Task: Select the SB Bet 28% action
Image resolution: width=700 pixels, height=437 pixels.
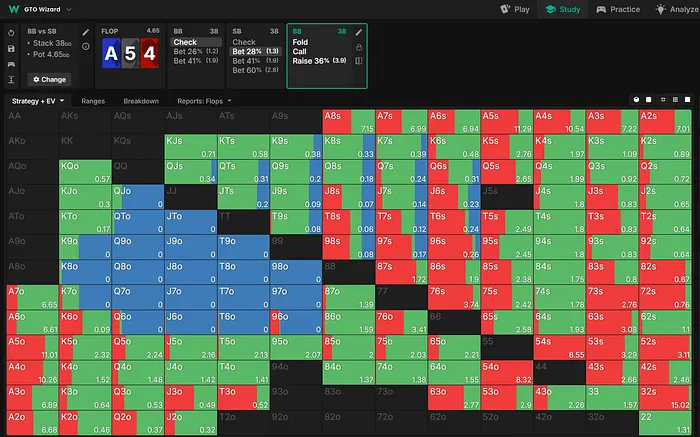Action: pyautogui.click(x=254, y=51)
